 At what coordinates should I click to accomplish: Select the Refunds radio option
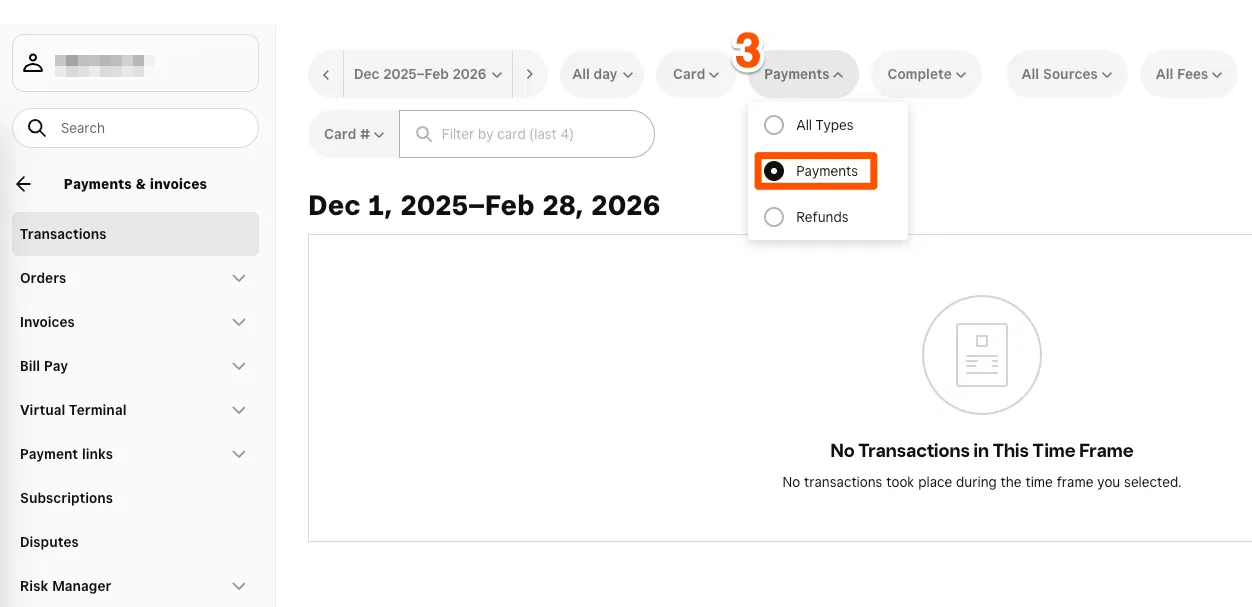pyautogui.click(x=774, y=217)
